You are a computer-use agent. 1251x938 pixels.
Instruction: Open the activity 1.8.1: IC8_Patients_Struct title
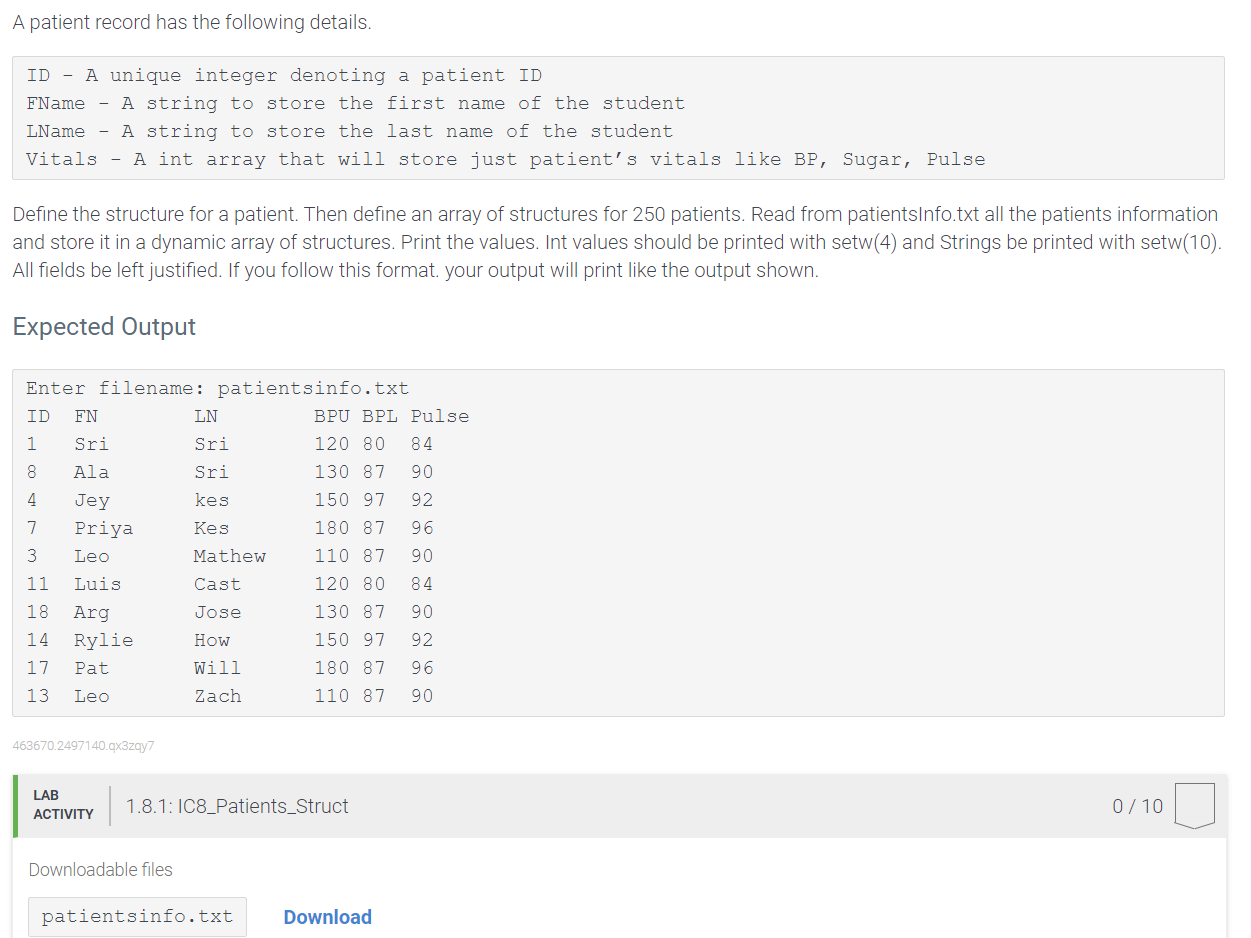237,806
